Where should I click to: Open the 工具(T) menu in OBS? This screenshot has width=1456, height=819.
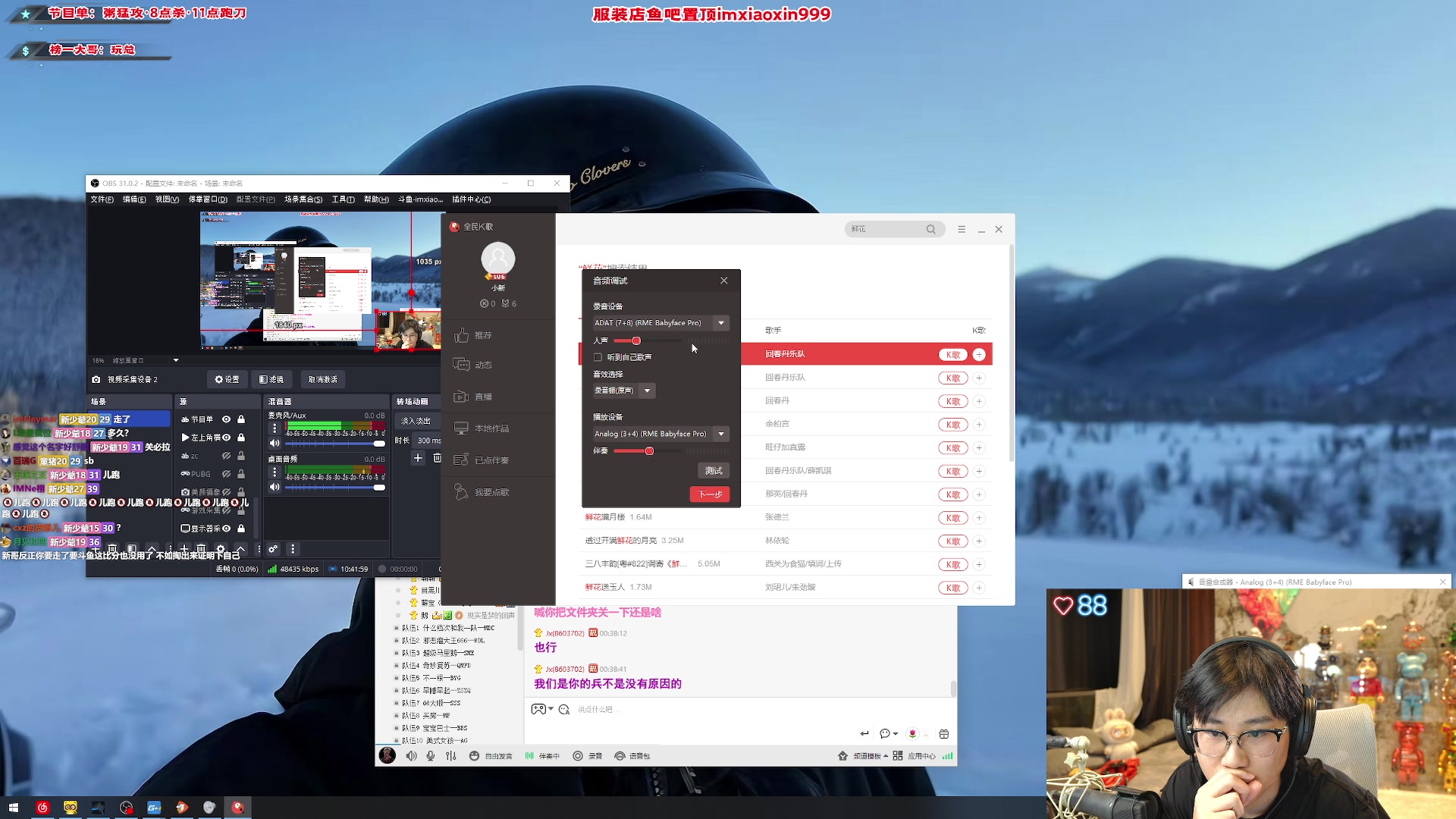click(x=343, y=199)
